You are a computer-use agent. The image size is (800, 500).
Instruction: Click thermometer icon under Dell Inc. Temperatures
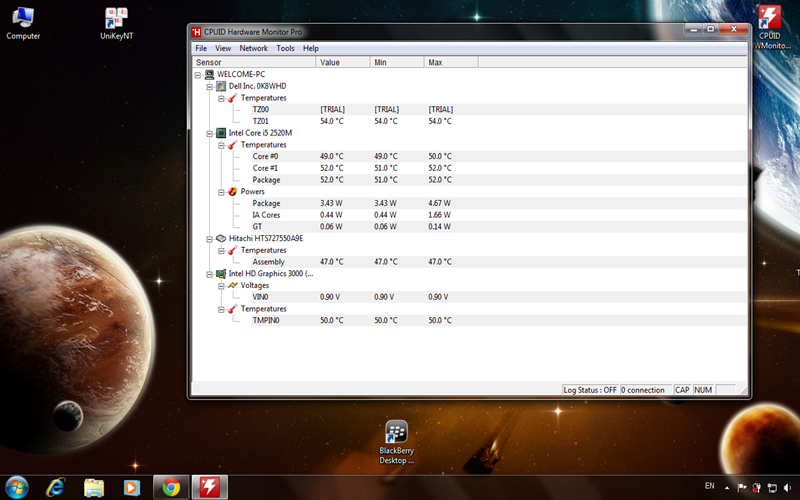point(233,98)
